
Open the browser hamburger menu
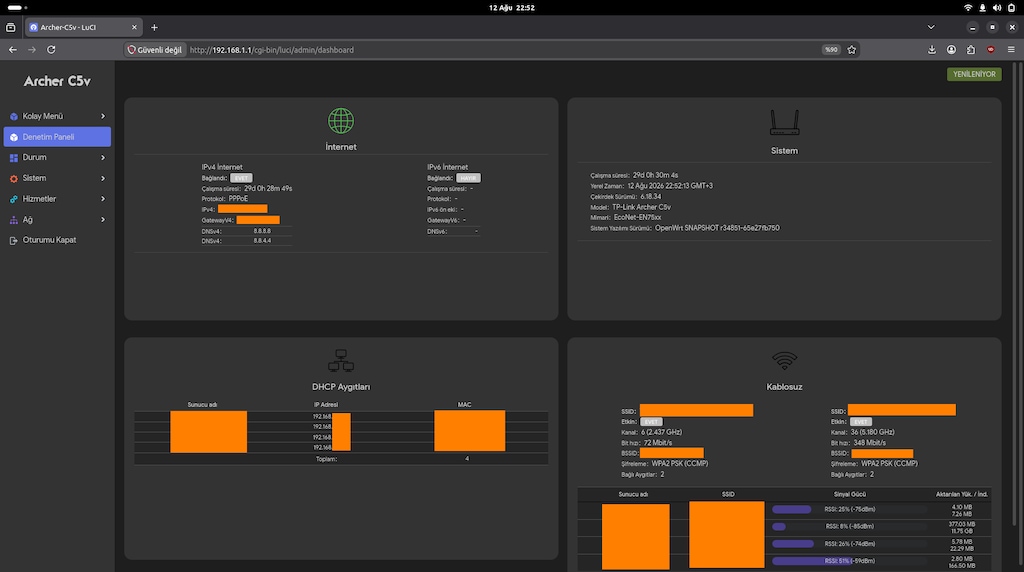coord(1011,50)
